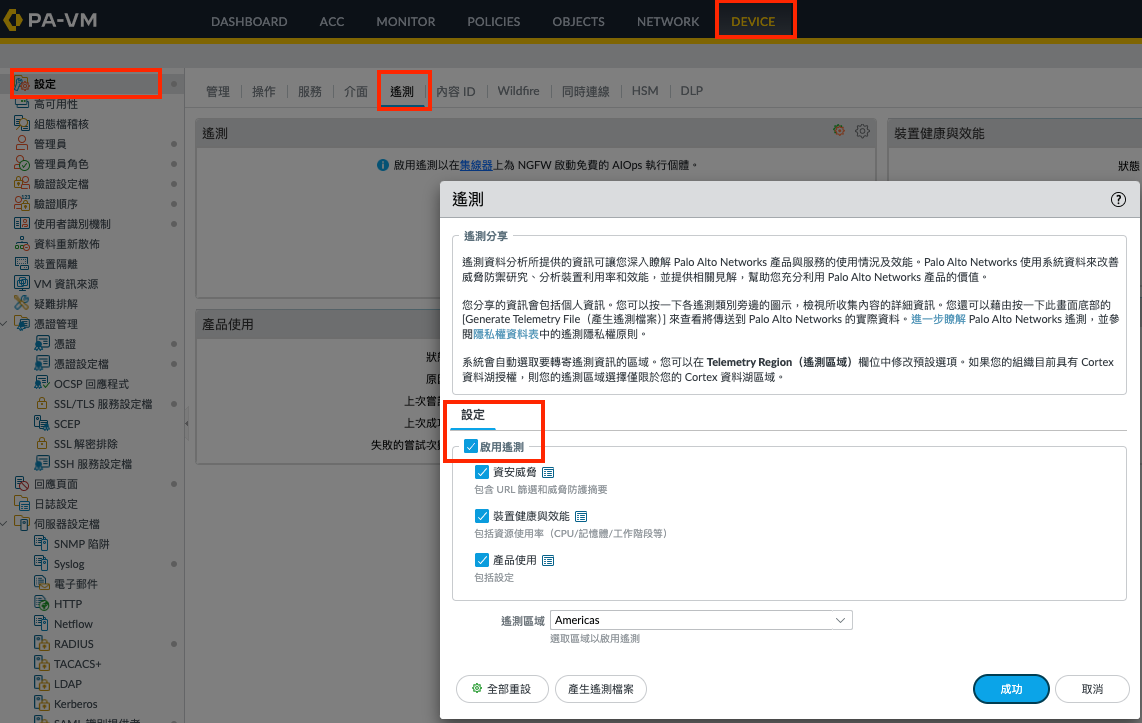Screen dimensions: 1142x723
Task: Switch to the 管理 sub-tab
Action: (x=218, y=91)
